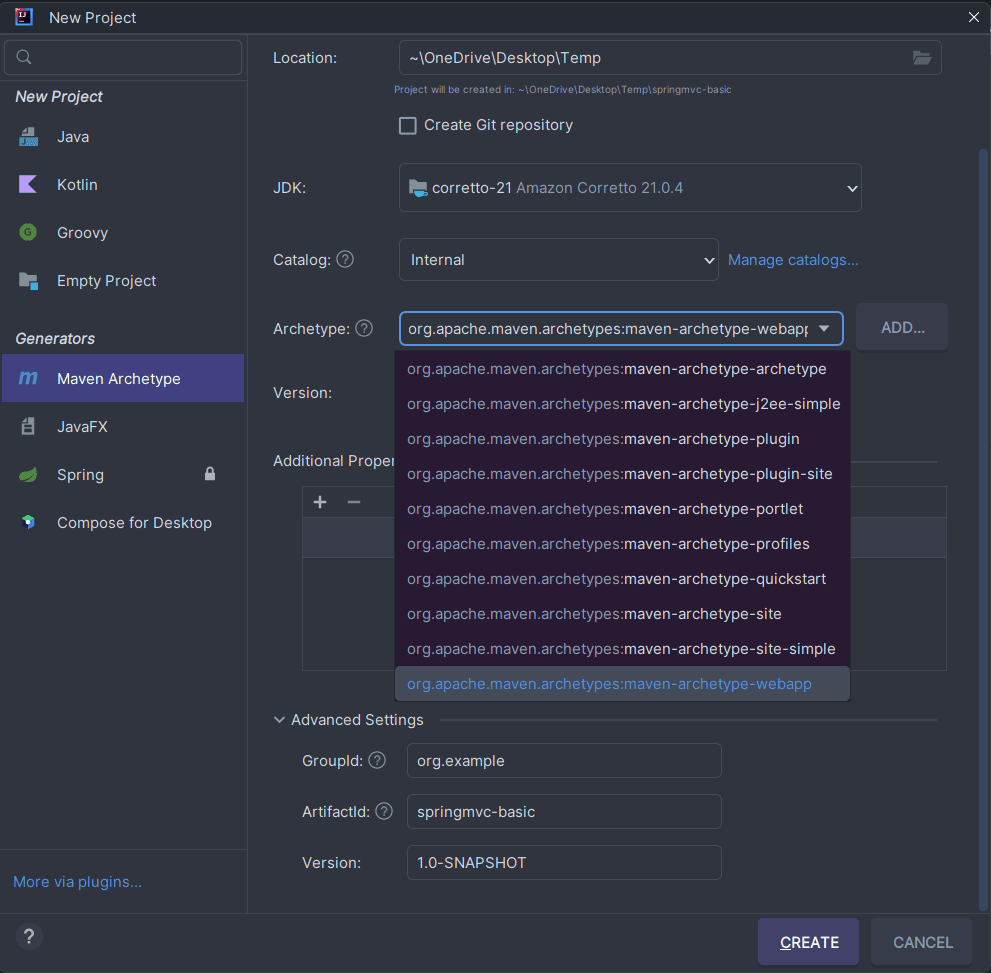
Task: Click the Compose for Desktop icon
Action: (28, 523)
